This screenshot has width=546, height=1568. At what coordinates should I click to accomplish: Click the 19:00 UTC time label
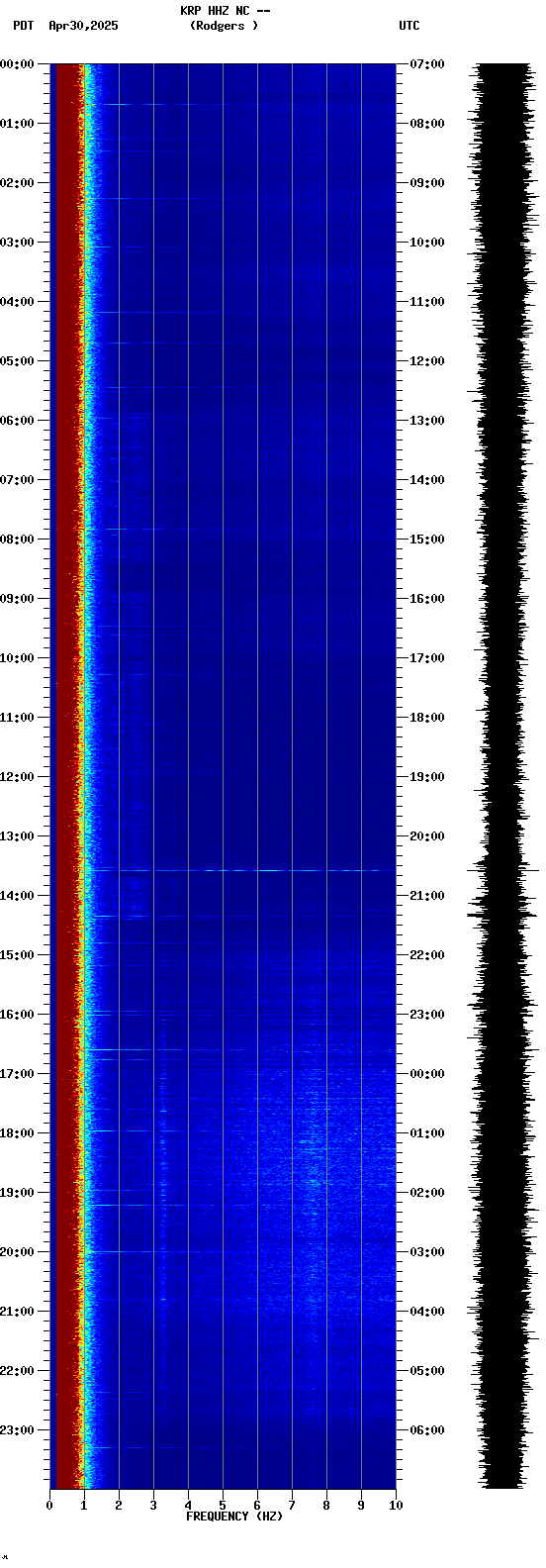coord(426,777)
